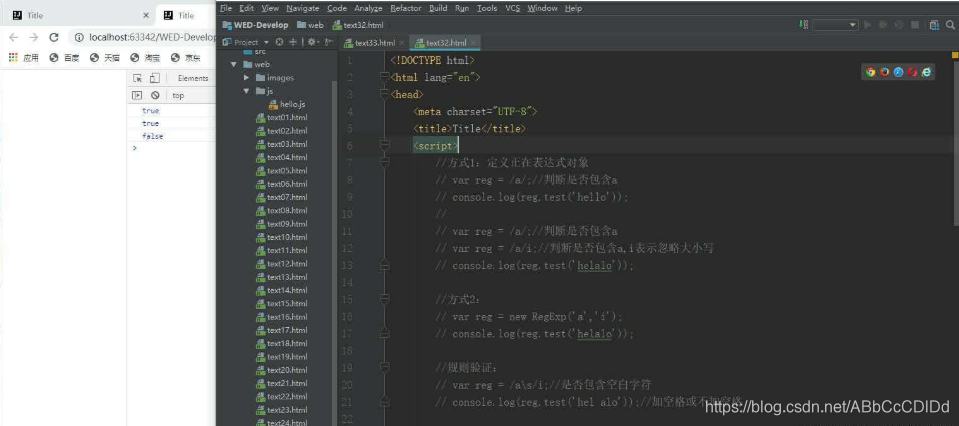Fold comment block starting 方式1 line 7
Screen dimensions: 959x426
pos(384,163)
